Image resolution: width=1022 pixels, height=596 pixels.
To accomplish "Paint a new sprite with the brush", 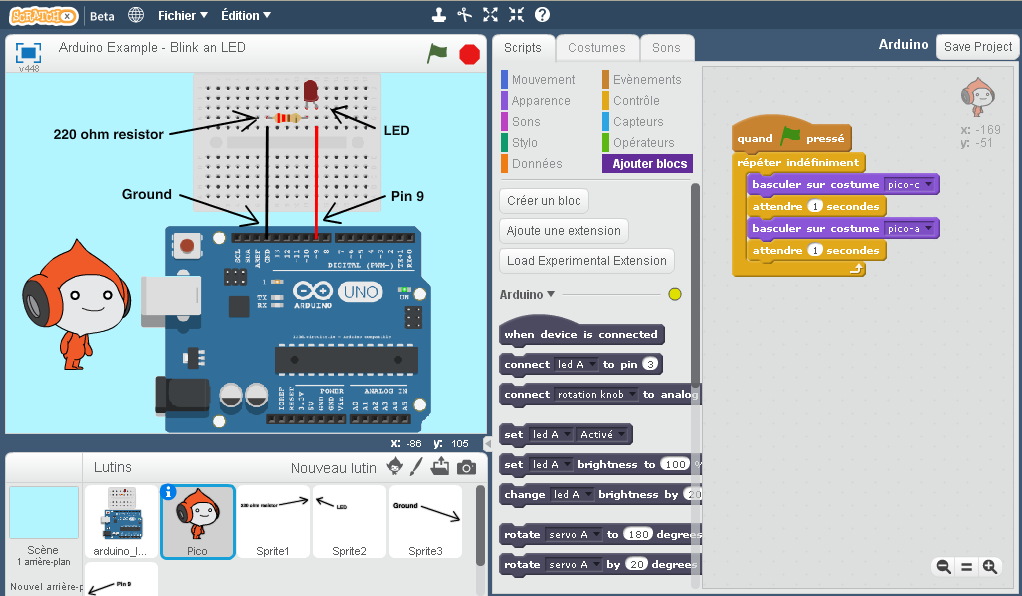I will click(x=416, y=466).
